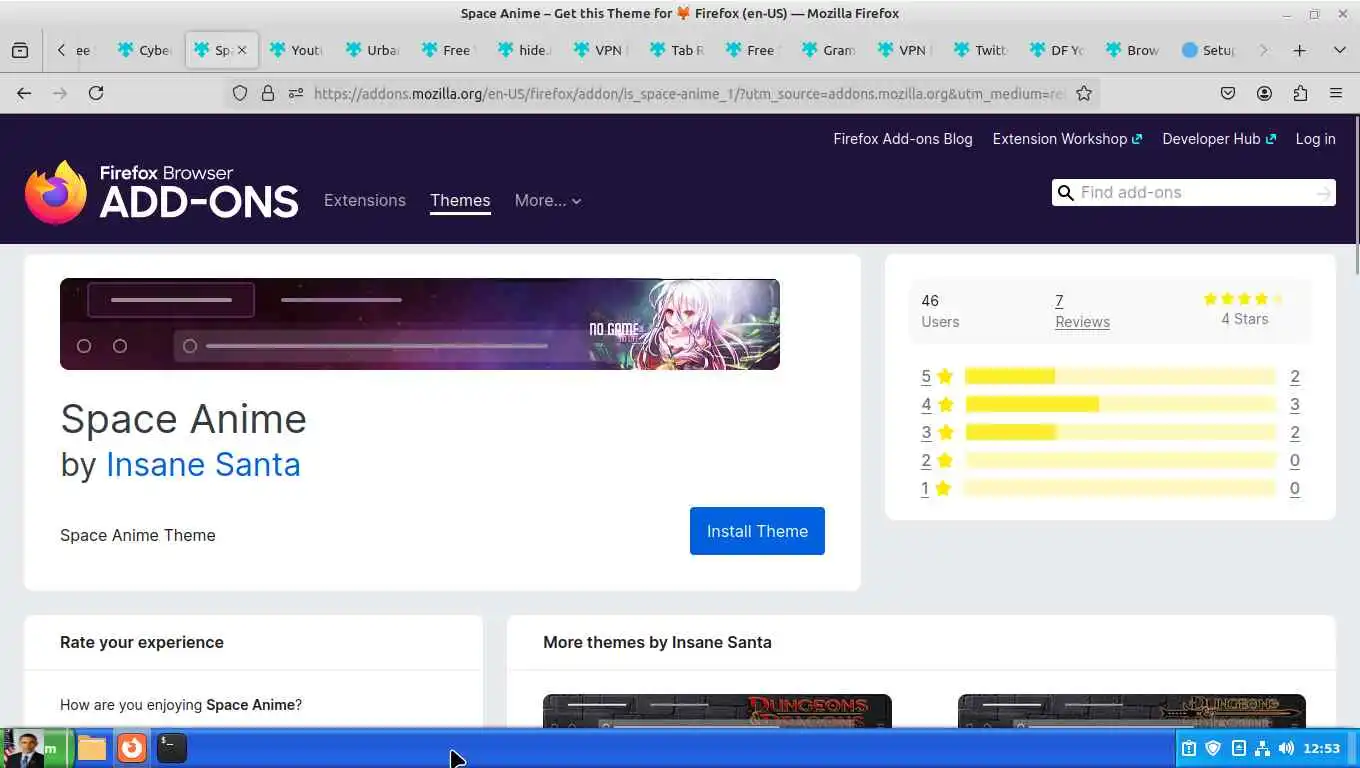Image resolution: width=1360 pixels, height=768 pixels.
Task: Click the shield security tray icon
Action: [x=1213, y=748]
